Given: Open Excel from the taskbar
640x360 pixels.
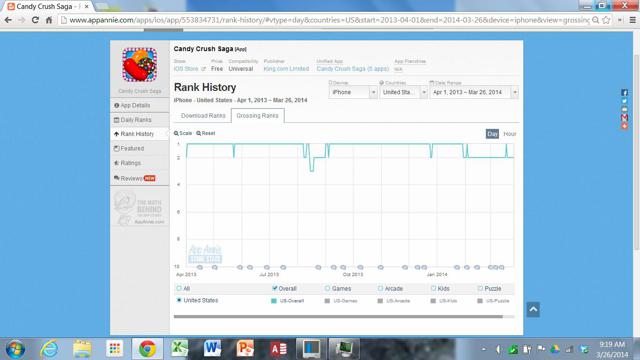Looking at the screenshot, I should [x=180, y=349].
